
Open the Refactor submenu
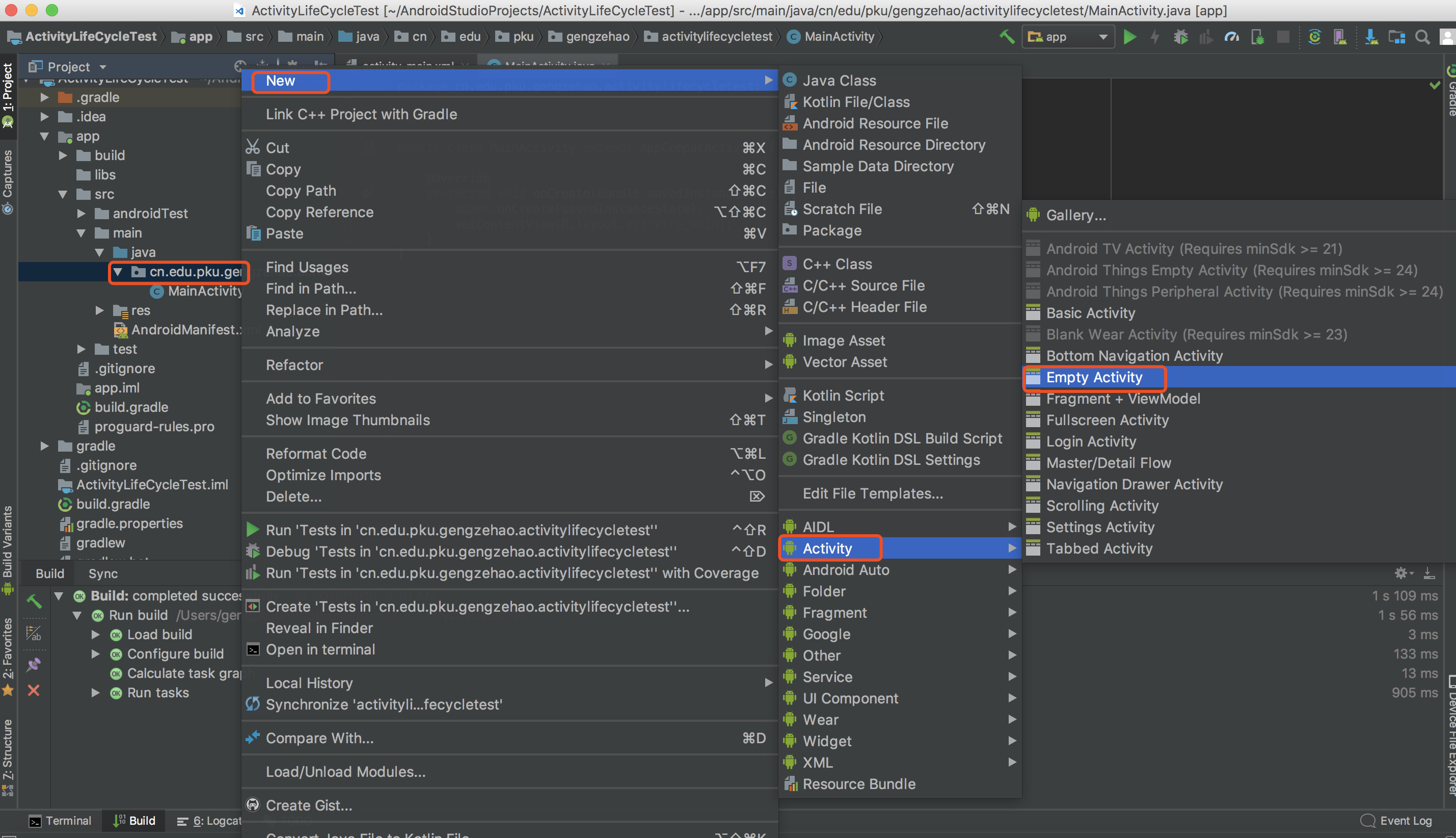509,365
